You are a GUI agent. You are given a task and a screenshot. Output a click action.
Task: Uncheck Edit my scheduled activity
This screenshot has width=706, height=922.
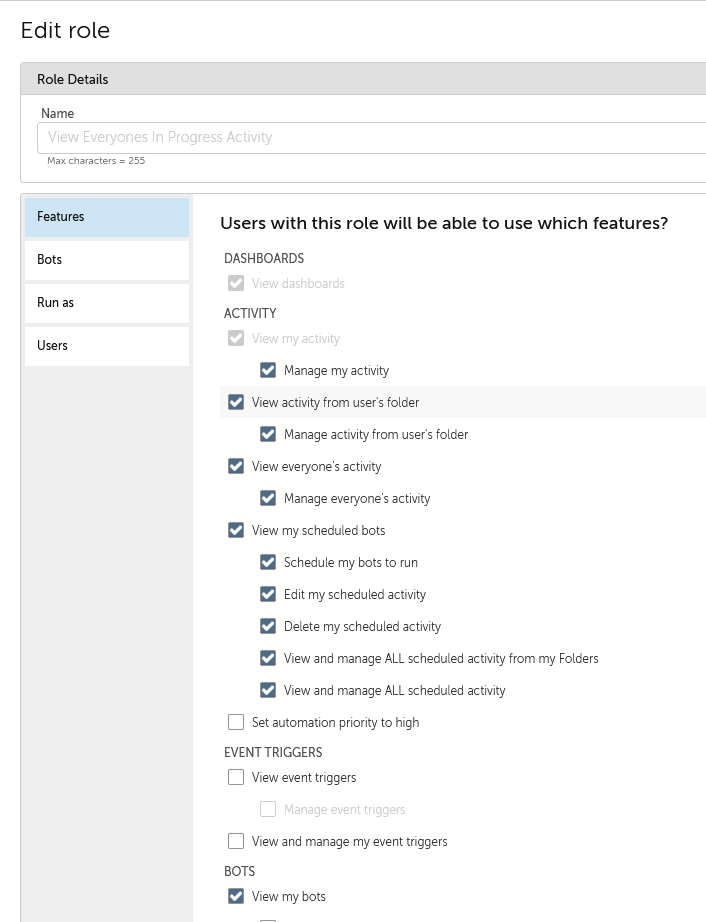click(268, 594)
